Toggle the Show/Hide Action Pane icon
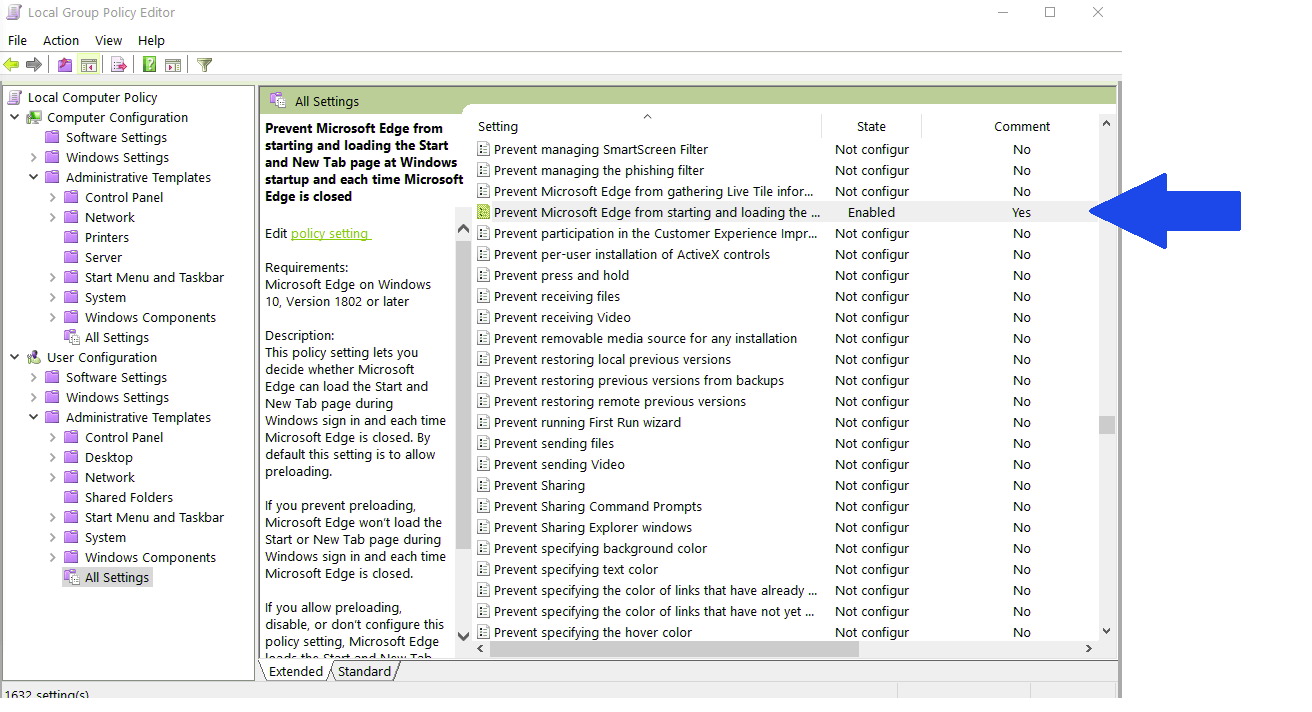1312x712 pixels. point(173,65)
